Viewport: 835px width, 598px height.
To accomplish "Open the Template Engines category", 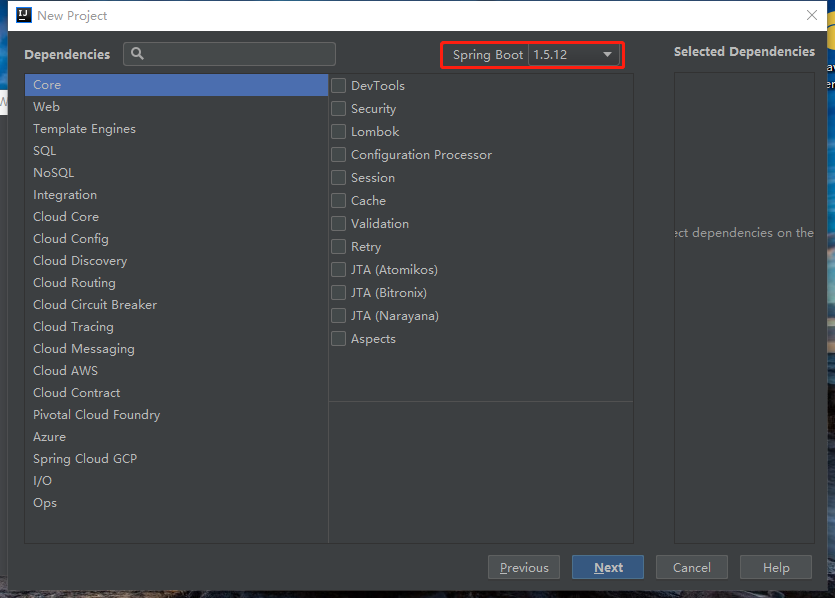I will [x=176, y=129].
